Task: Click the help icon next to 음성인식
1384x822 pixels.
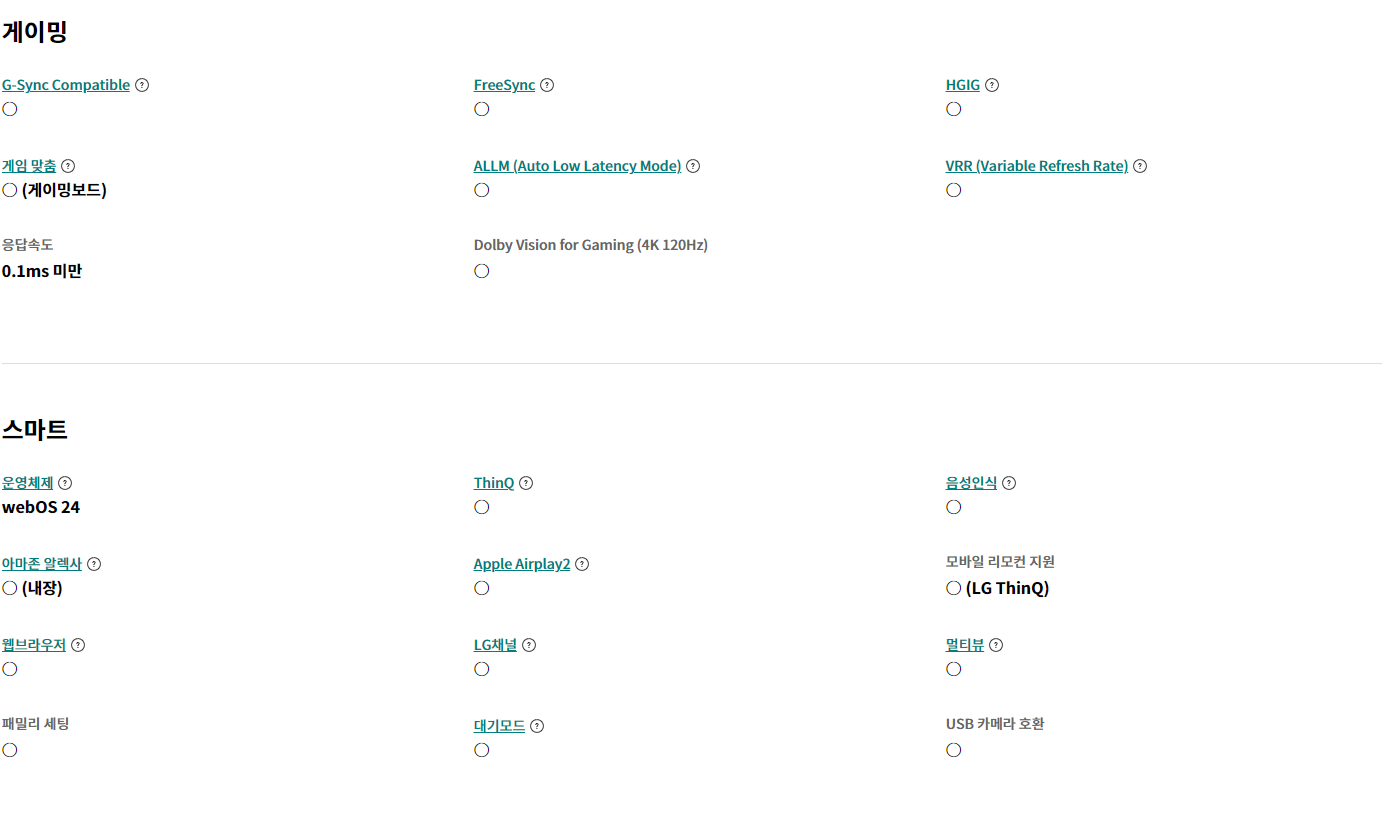Action: [x=1009, y=483]
